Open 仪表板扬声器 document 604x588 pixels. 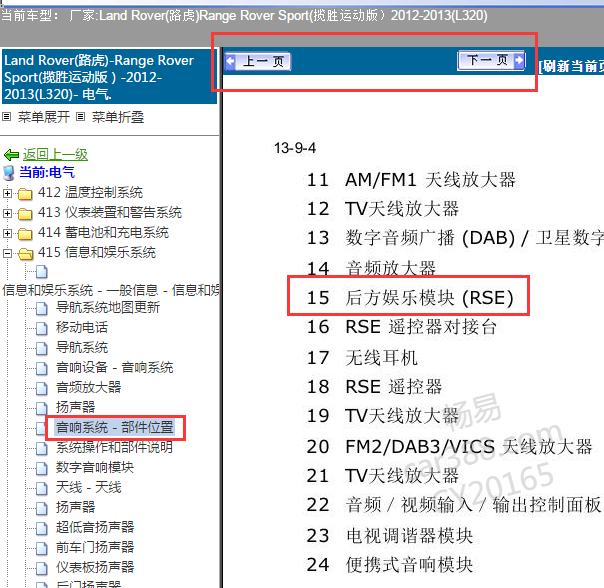point(95,568)
